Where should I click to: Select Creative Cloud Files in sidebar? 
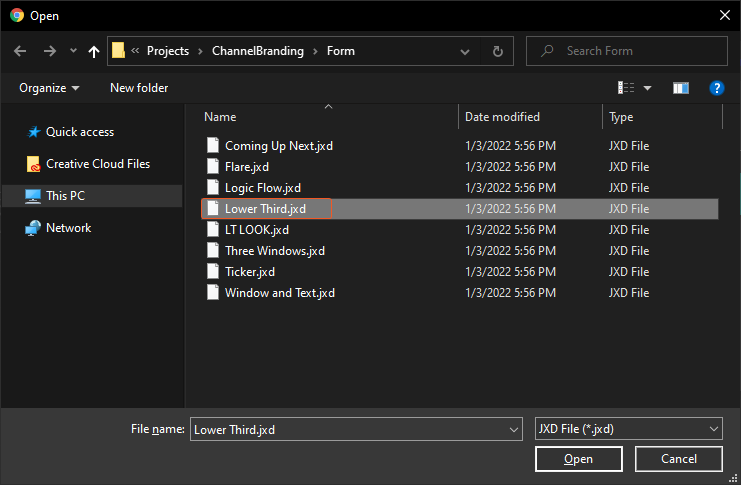(97, 164)
